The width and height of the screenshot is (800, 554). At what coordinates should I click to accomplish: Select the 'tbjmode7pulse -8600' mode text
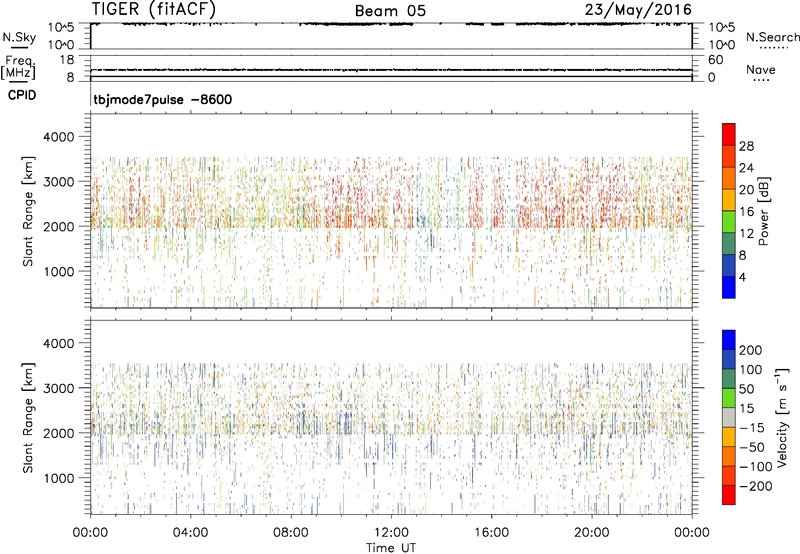163,99
